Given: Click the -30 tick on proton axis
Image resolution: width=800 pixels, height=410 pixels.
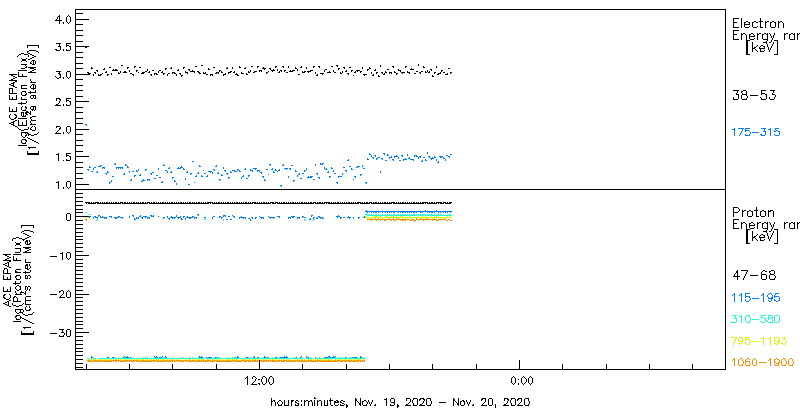Looking at the screenshot, I should [x=60, y=332].
